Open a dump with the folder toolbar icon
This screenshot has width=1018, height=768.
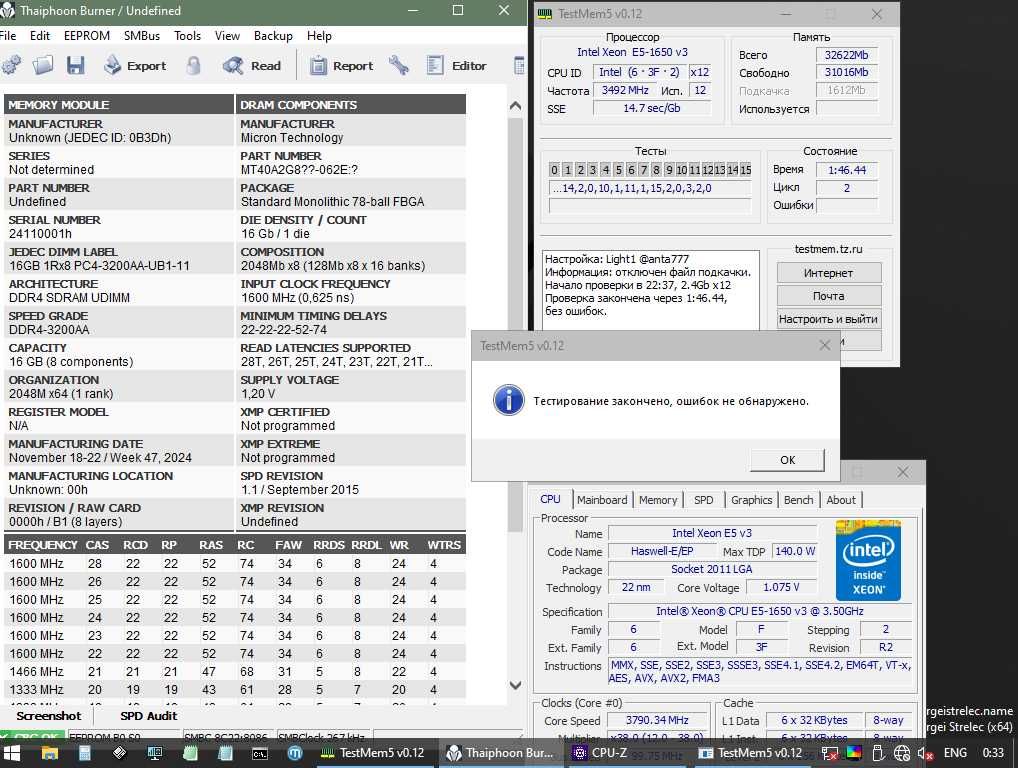pyautogui.click(x=43, y=65)
